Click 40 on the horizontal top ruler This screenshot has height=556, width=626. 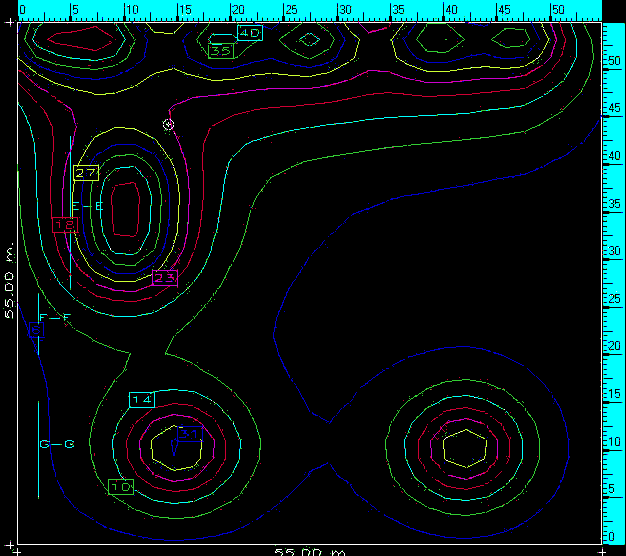point(451,10)
